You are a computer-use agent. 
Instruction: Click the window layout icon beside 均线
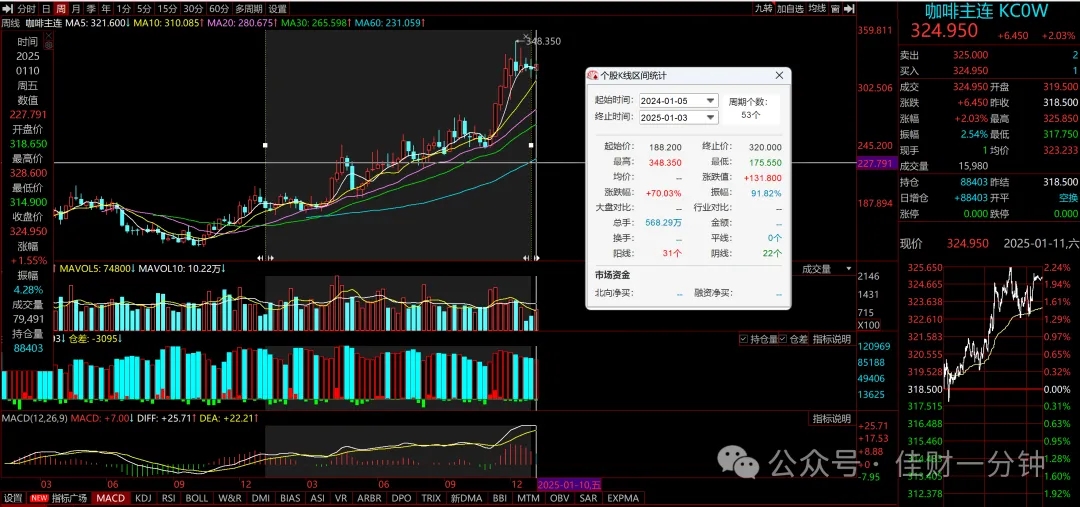point(835,9)
